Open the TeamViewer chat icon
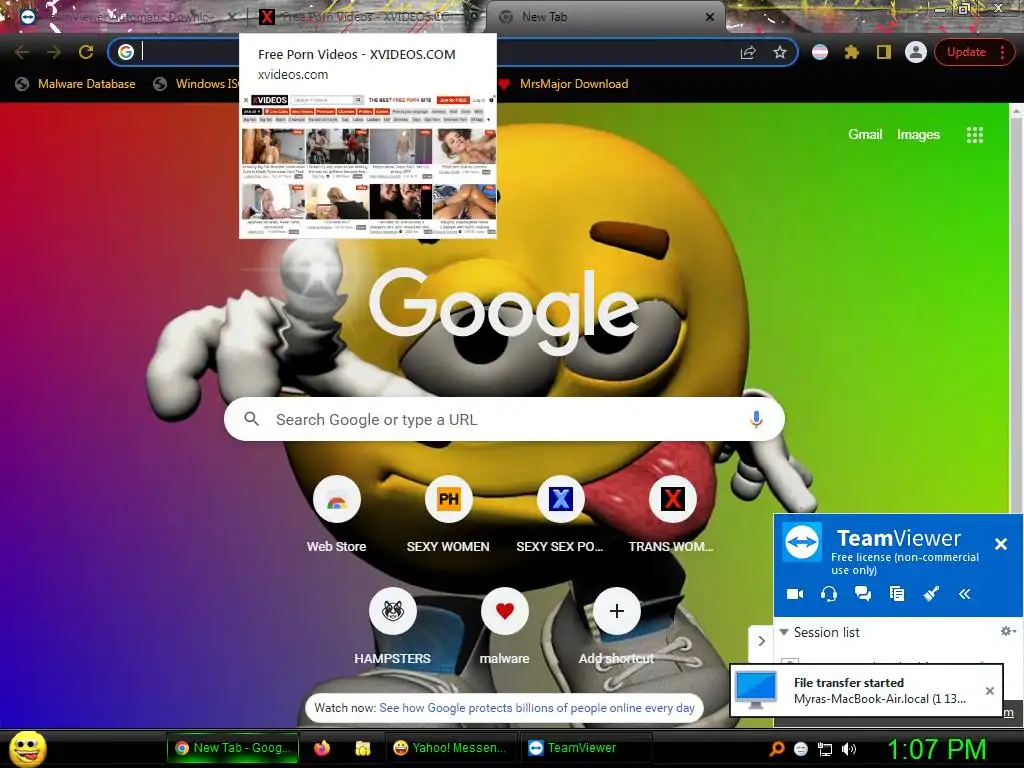This screenshot has width=1024, height=768. (x=863, y=594)
